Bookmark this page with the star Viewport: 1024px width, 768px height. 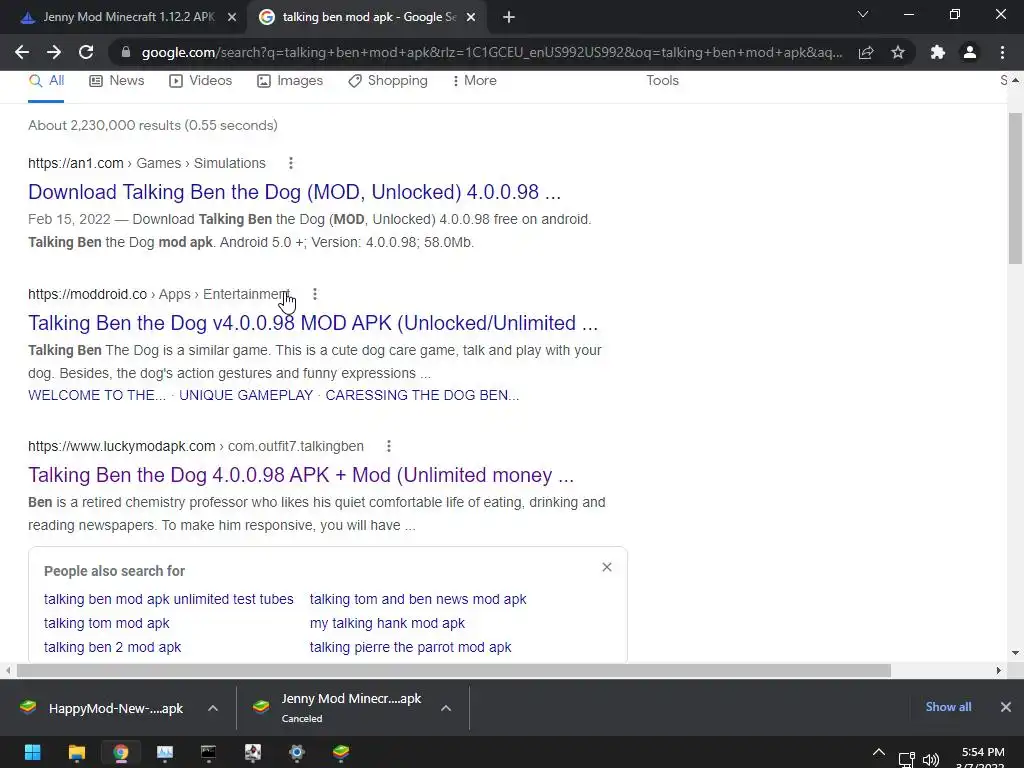898,52
